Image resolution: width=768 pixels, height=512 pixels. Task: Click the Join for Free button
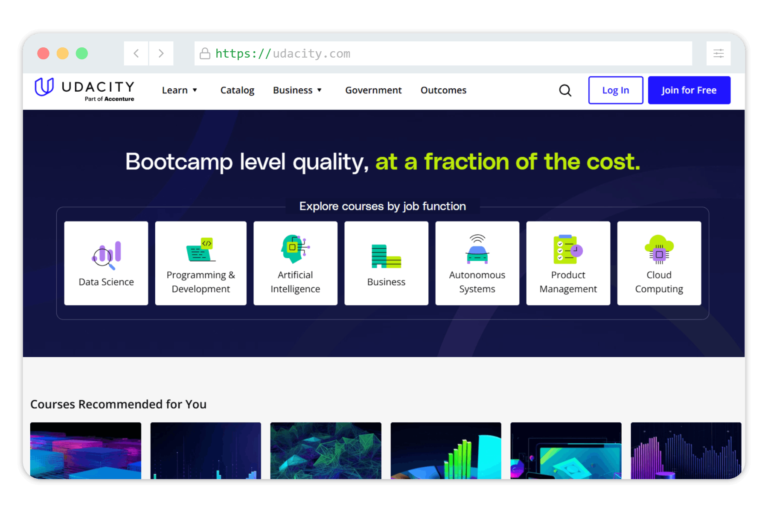[689, 90]
